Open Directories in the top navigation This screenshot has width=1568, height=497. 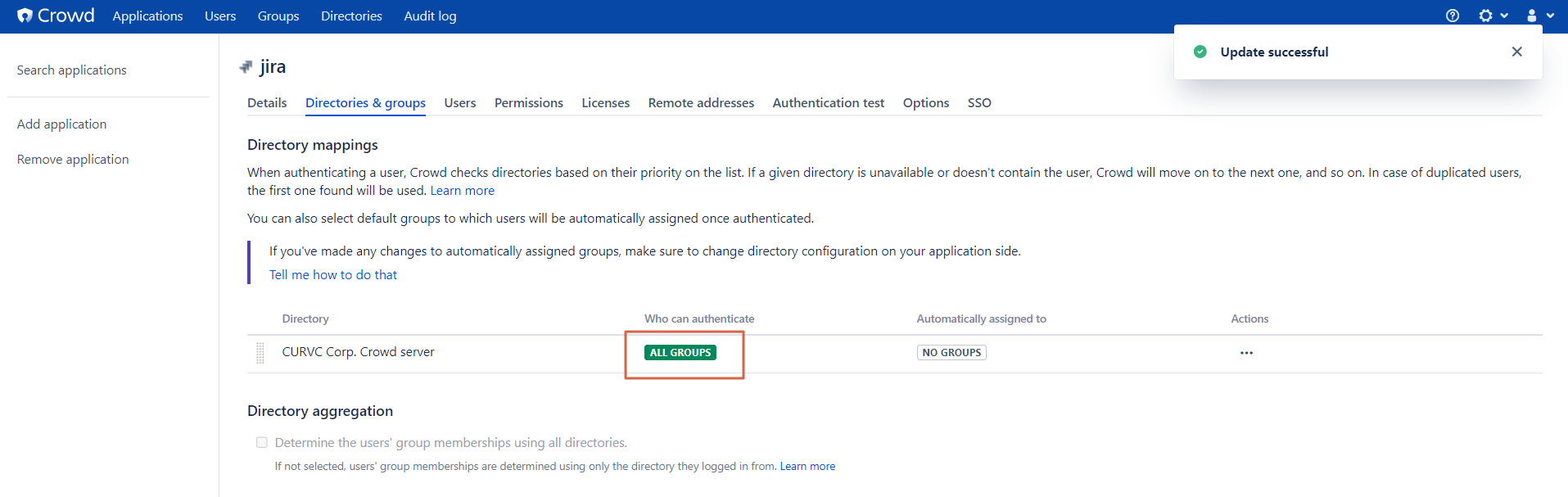click(x=351, y=16)
